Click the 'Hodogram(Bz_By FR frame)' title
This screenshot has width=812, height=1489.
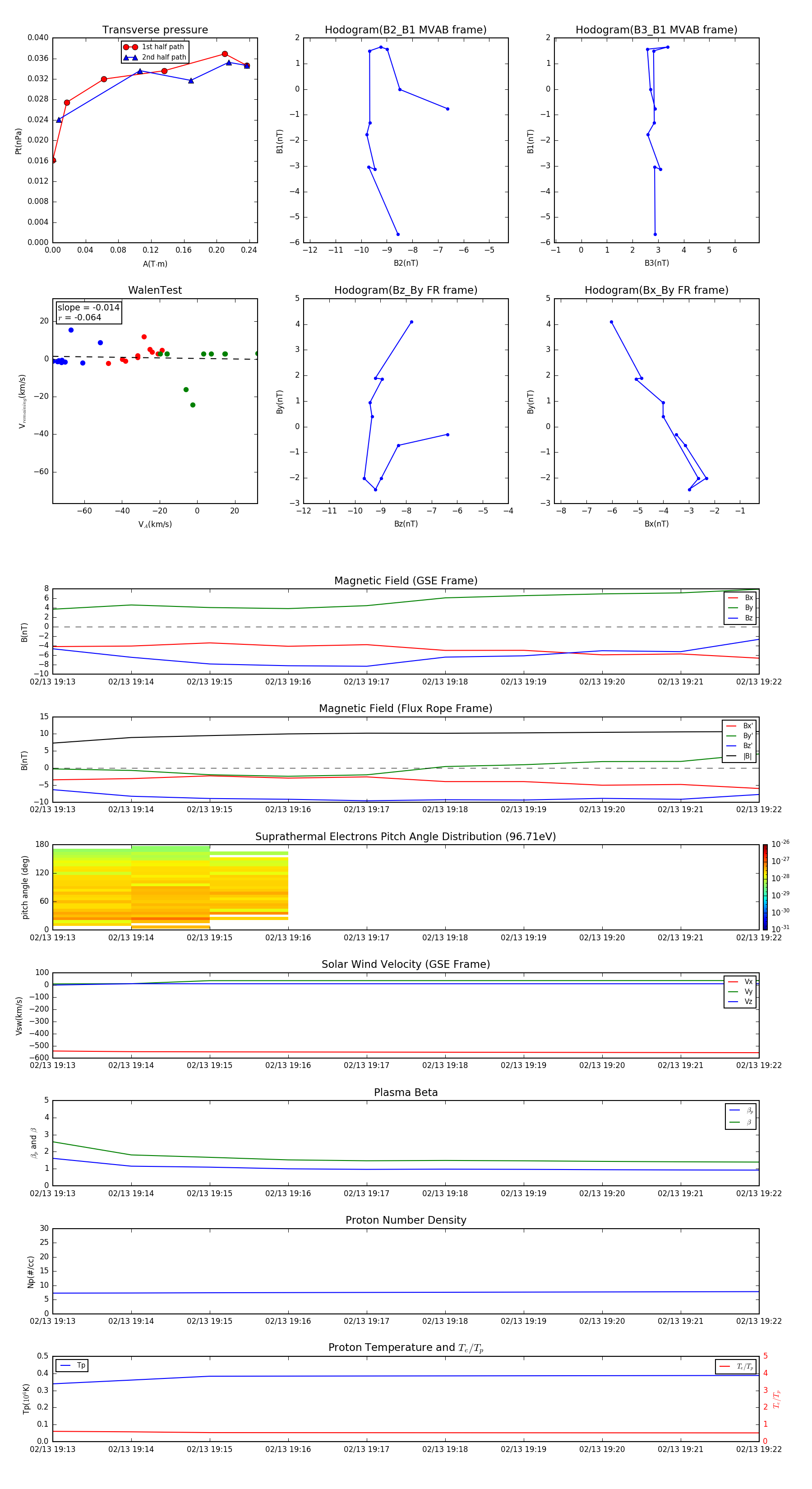click(x=406, y=290)
